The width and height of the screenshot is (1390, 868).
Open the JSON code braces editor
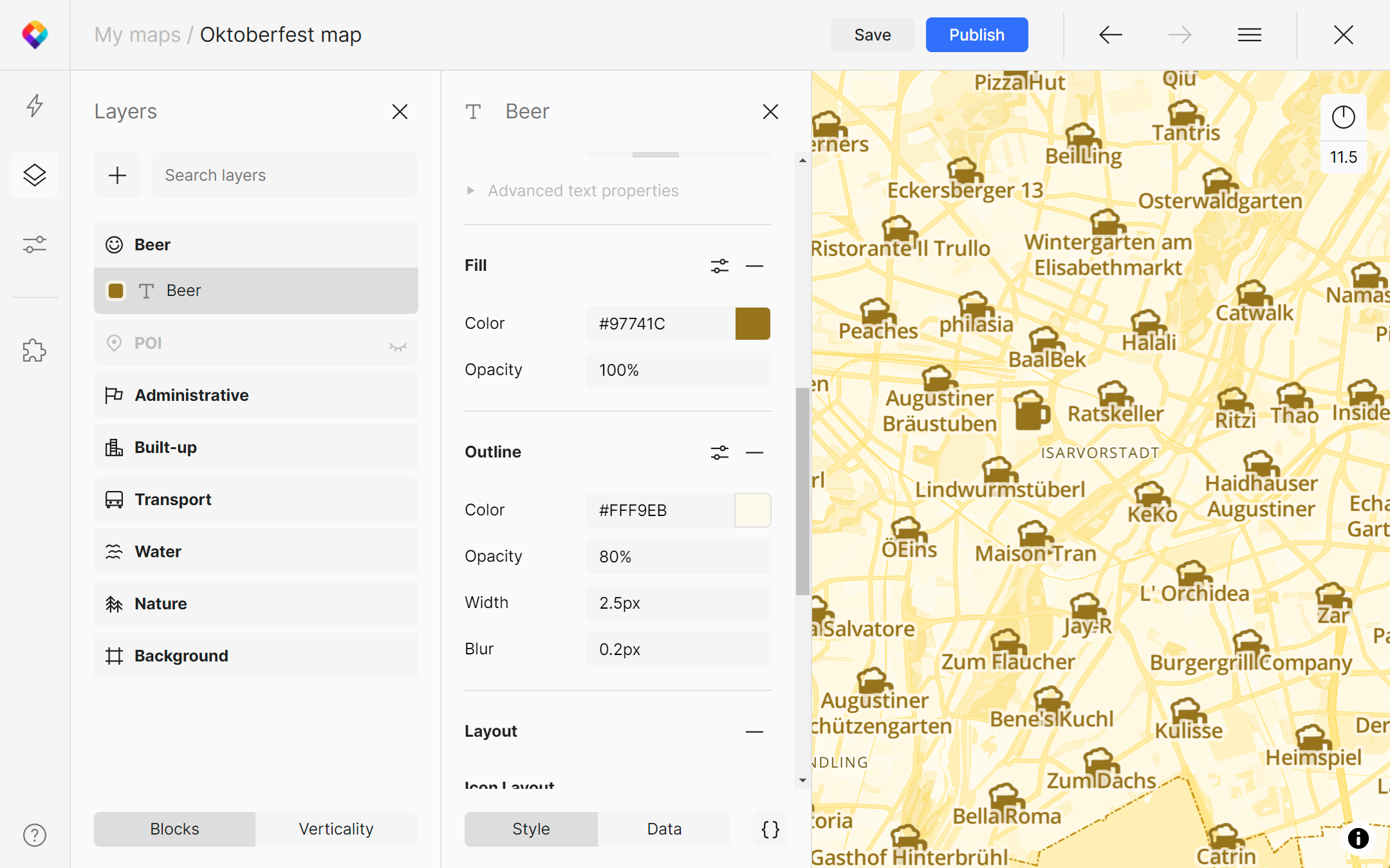(770, 829)
